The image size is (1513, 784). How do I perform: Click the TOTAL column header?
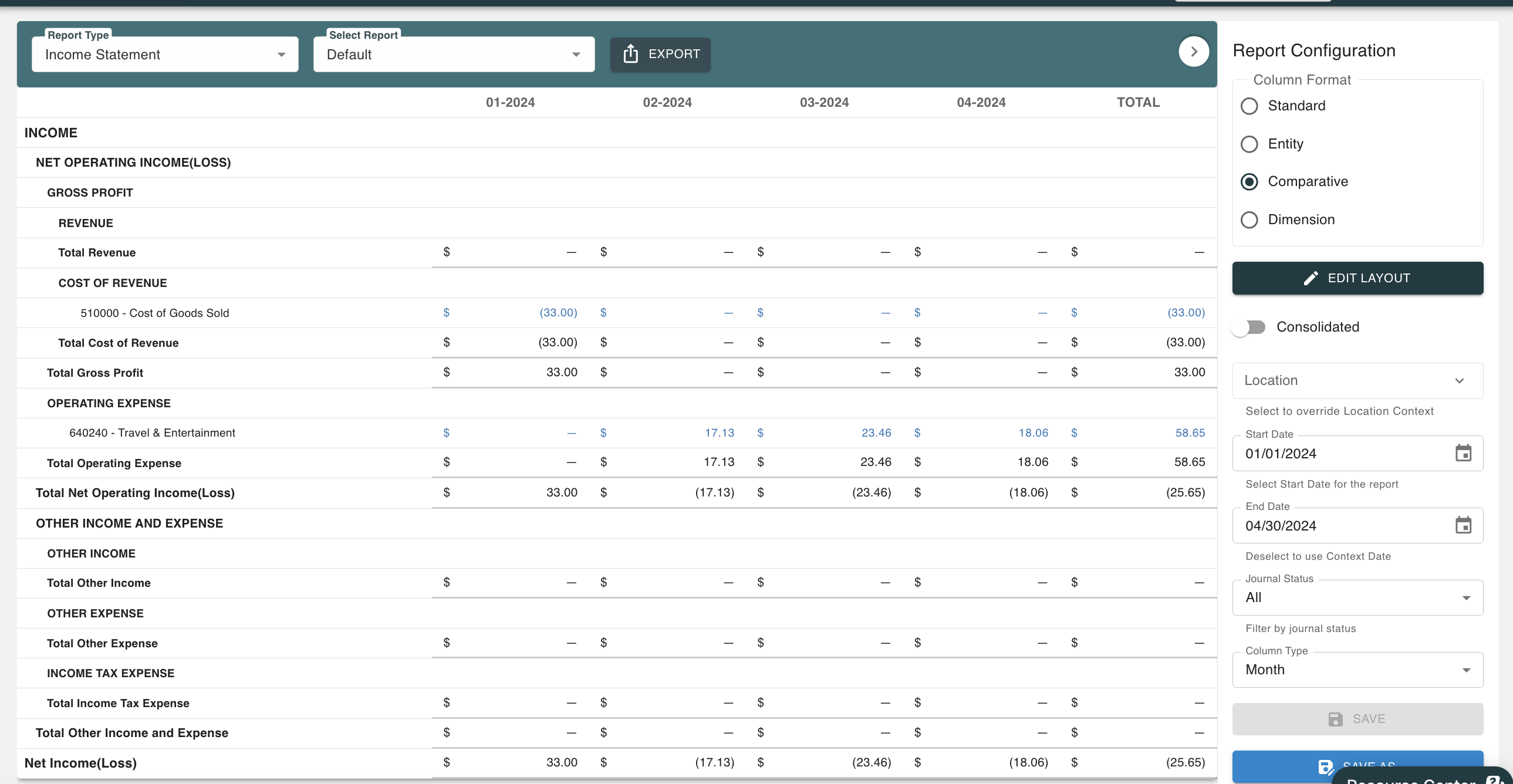(1138, 103)
